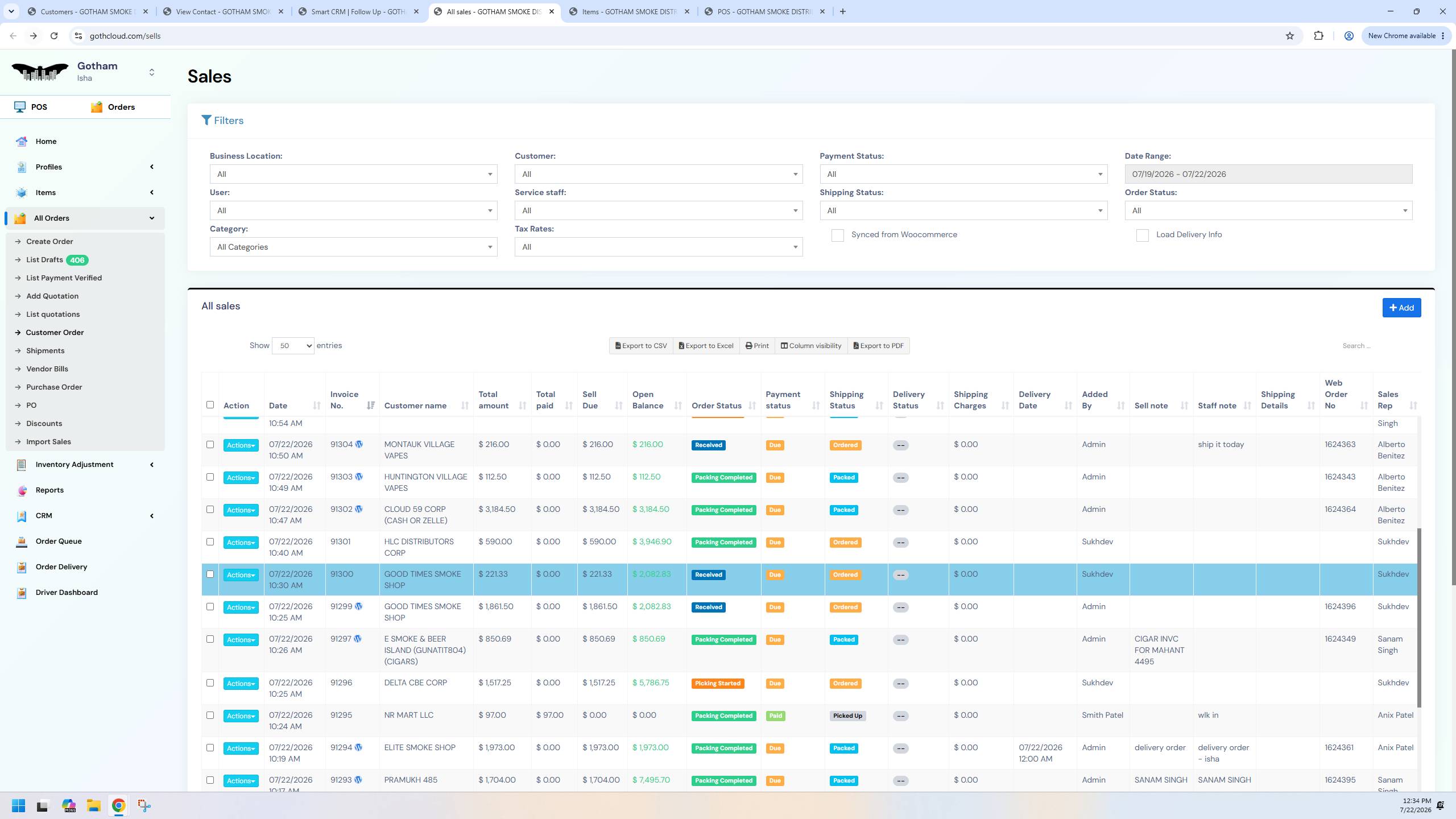Click the Driver Dashboard icon
The height and width of the screenshot is (819, 1456).
click(22, 593)
